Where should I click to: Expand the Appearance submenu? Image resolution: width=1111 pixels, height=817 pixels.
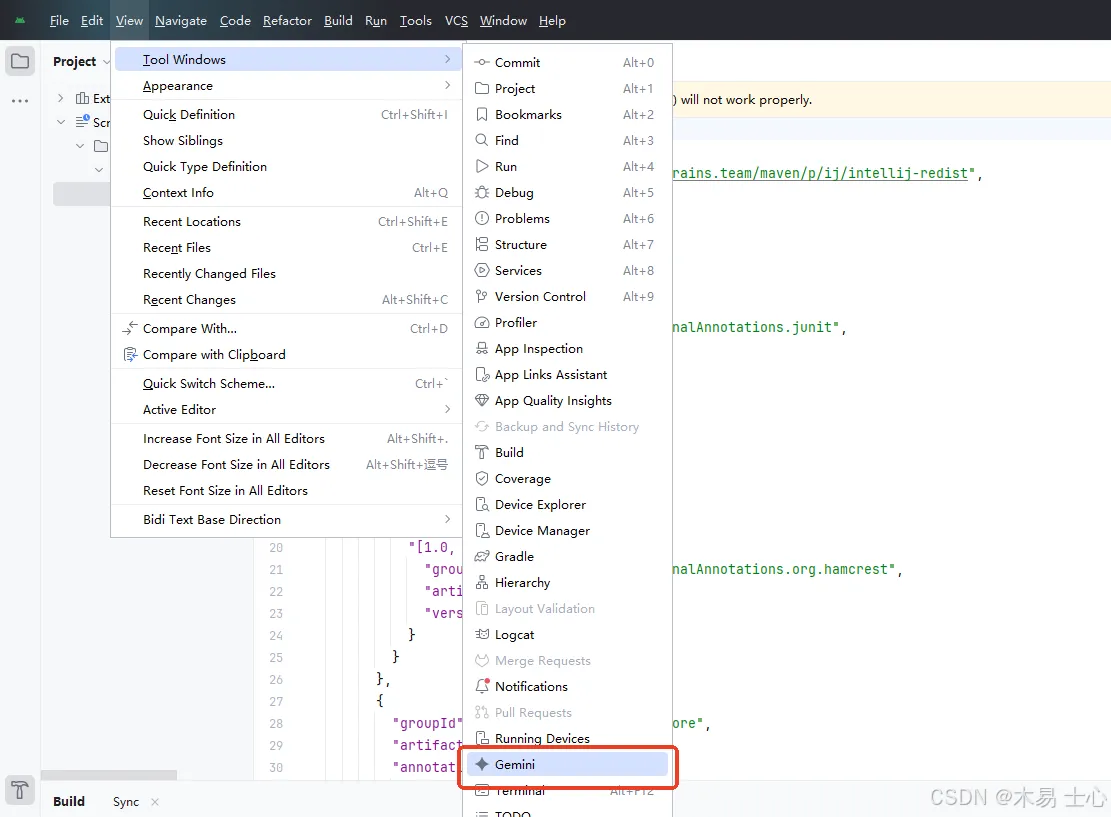(x=287, y=86)
